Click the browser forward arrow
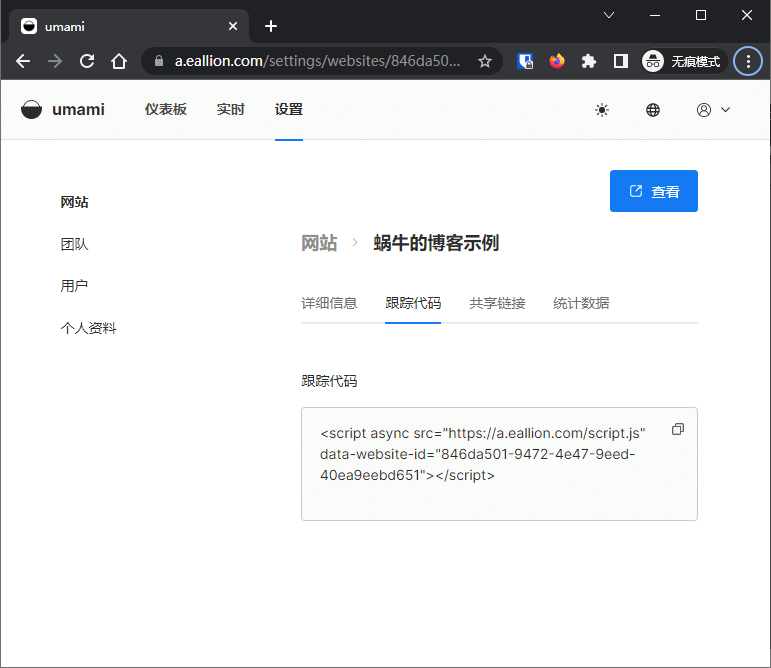Screen dimensions: 771x668 pyautogui.click(x=55, y=61)
